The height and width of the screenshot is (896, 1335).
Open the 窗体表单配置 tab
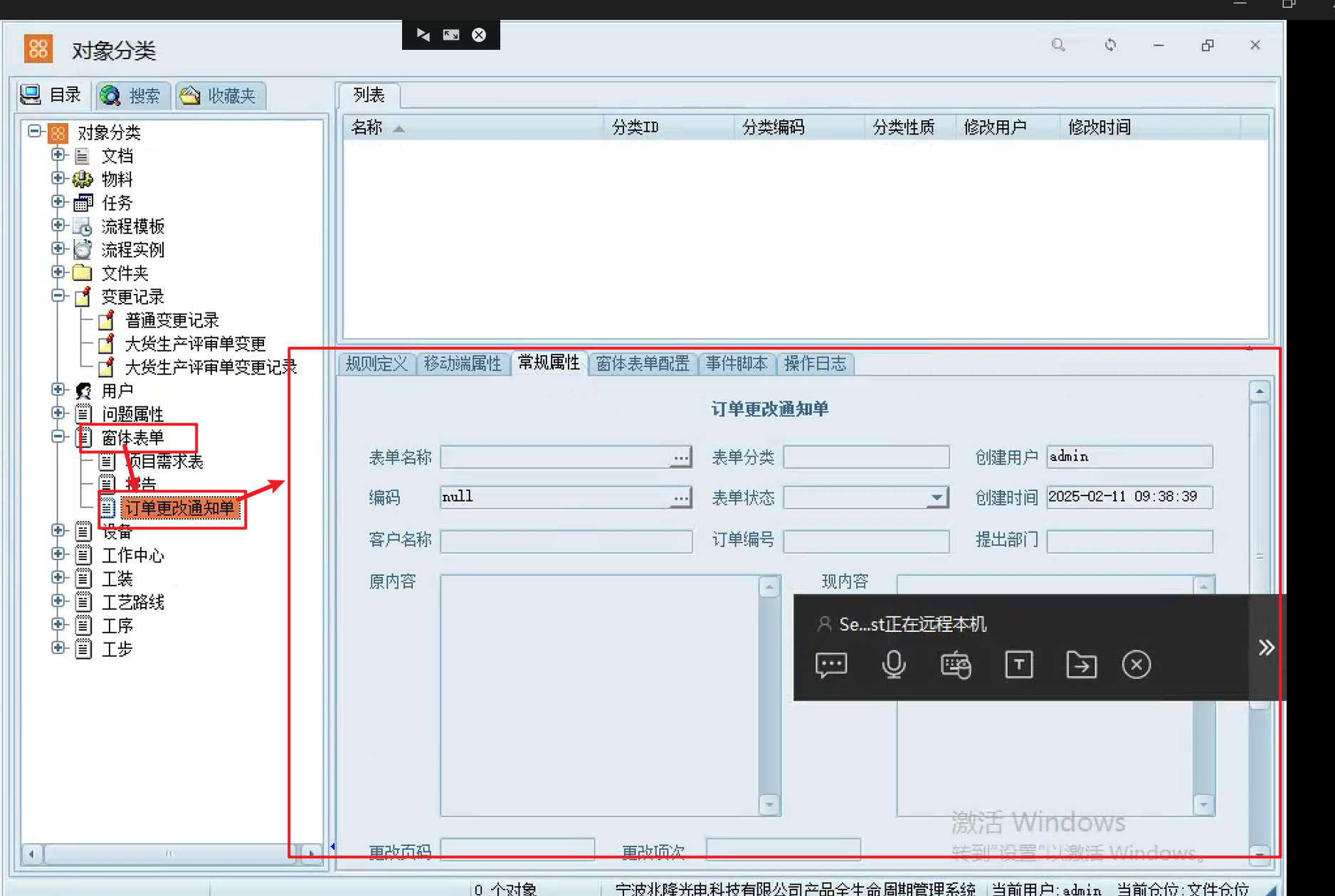[643, 364]
